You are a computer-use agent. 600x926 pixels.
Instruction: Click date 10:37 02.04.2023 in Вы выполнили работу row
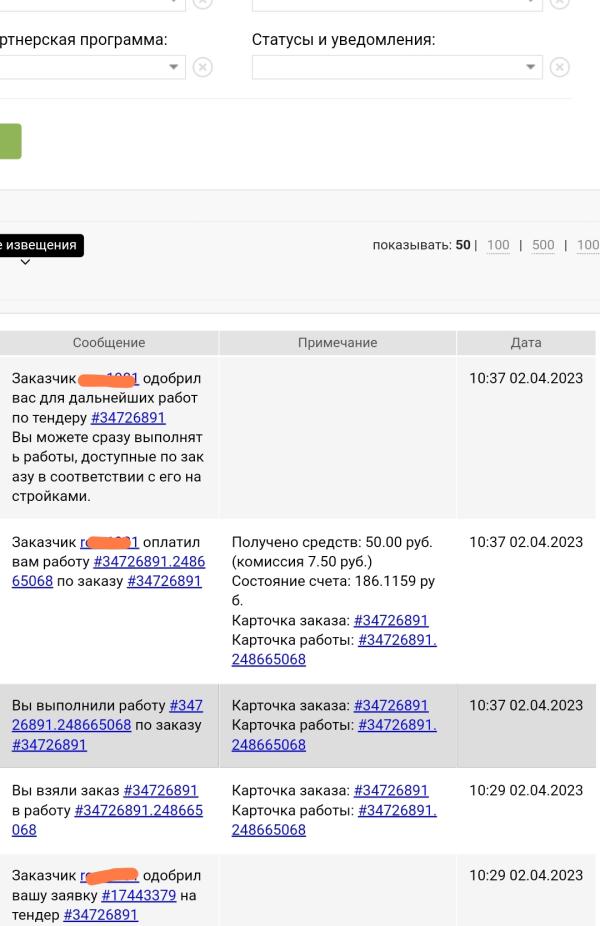[x=526, y=705]
